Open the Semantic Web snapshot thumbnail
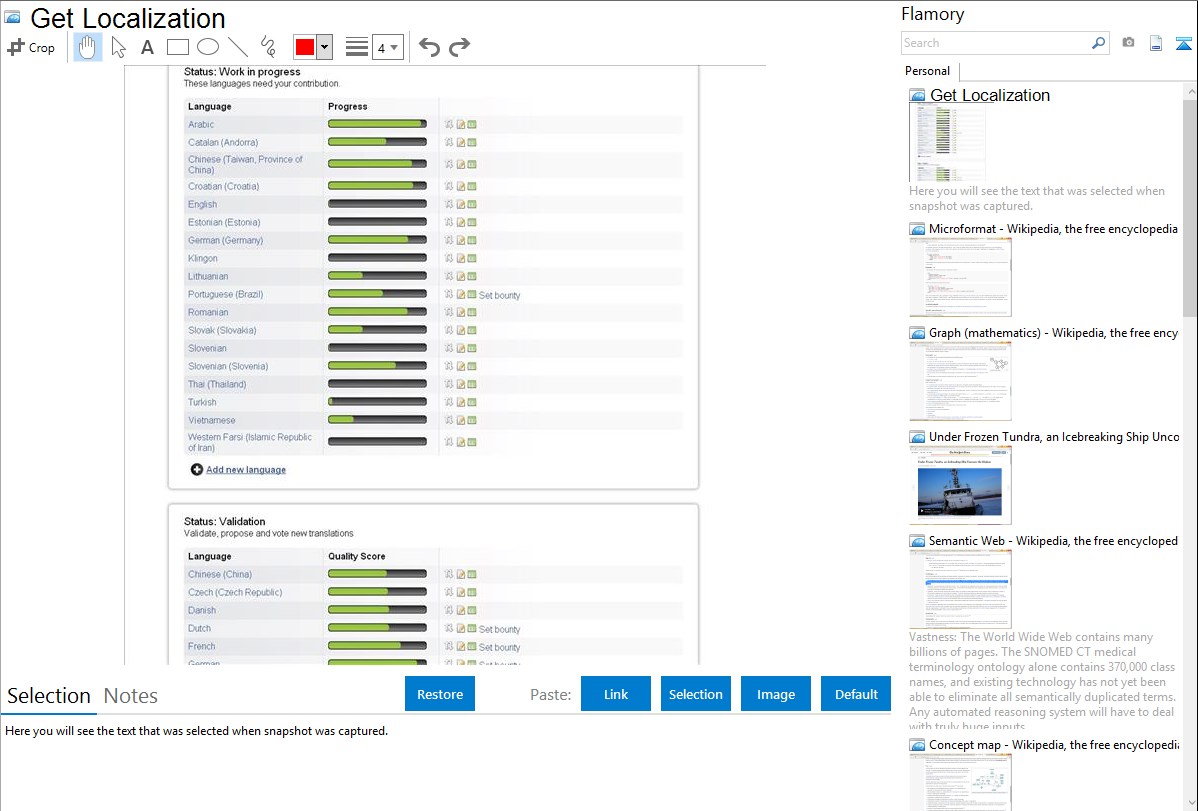Viewport: 1198px width, 811px height. click(960, 588)
